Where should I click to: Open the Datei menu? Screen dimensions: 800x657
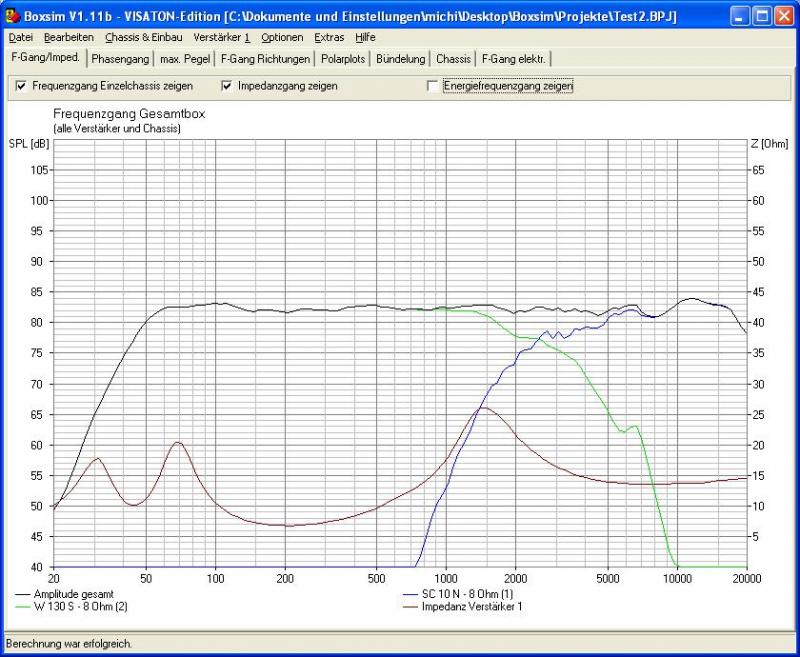pyautogui.click(x=21, y=37)
